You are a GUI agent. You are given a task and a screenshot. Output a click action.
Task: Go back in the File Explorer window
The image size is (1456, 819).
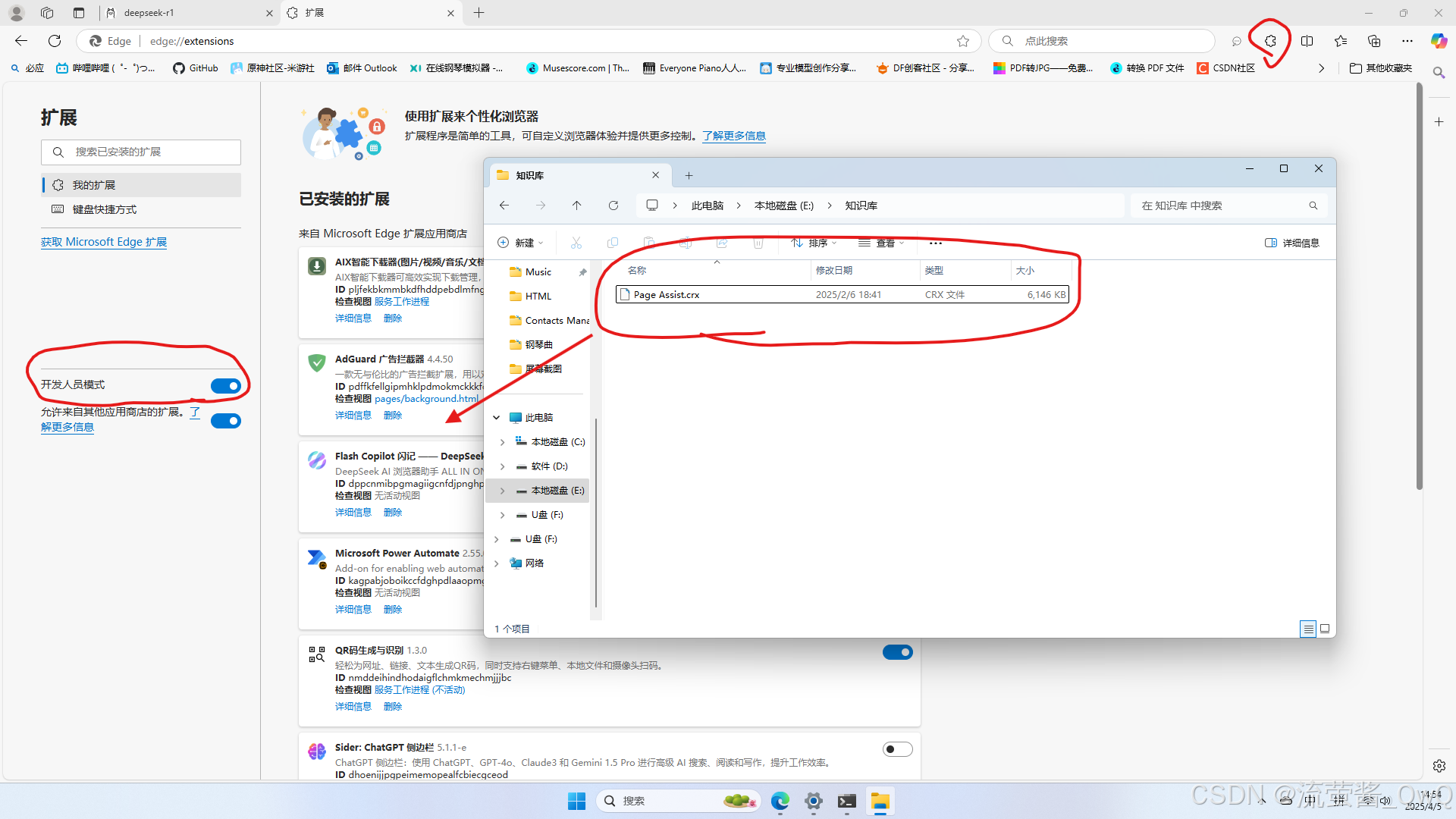504,206
